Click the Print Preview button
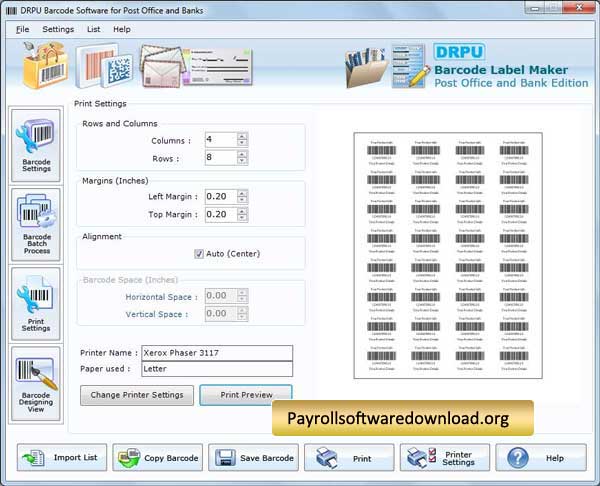Screen dimensions: 600x486 click(246, 395)
